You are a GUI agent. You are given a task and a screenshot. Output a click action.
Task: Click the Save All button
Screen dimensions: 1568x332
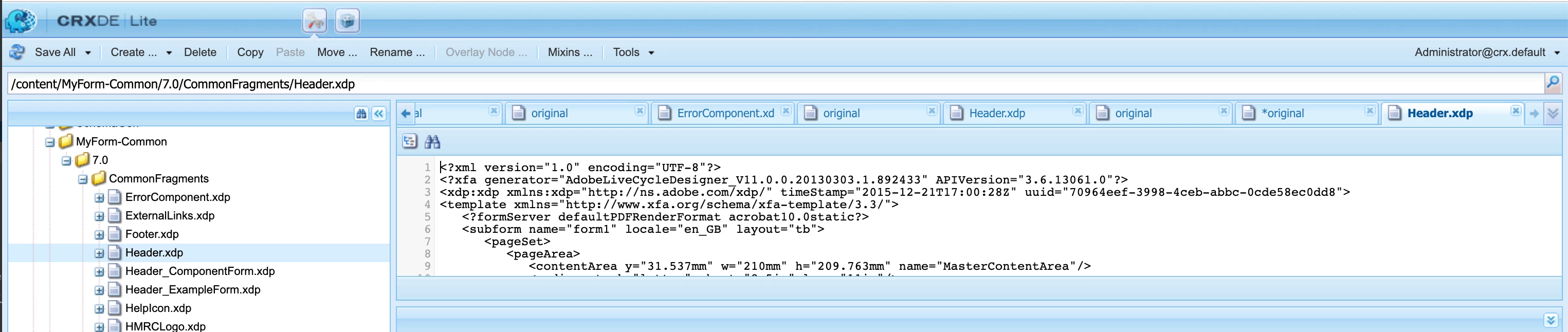[56, 52]
